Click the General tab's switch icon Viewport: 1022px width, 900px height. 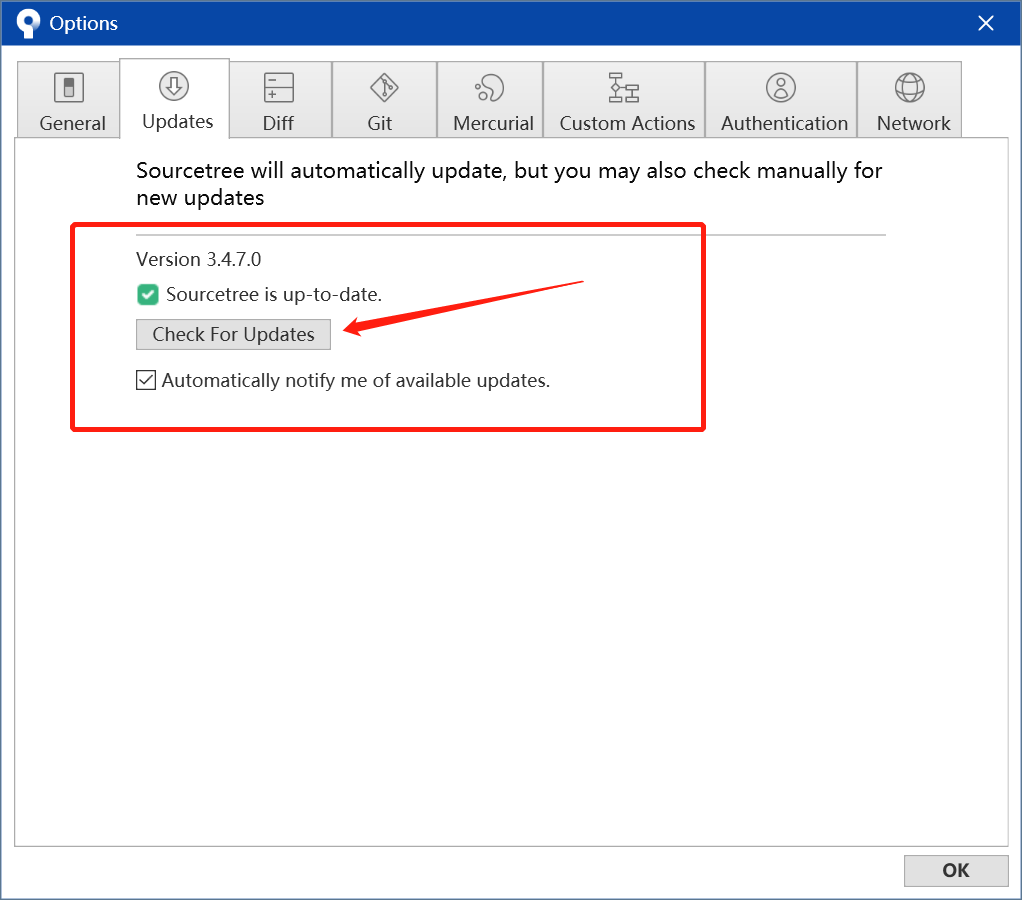(69, 88)
